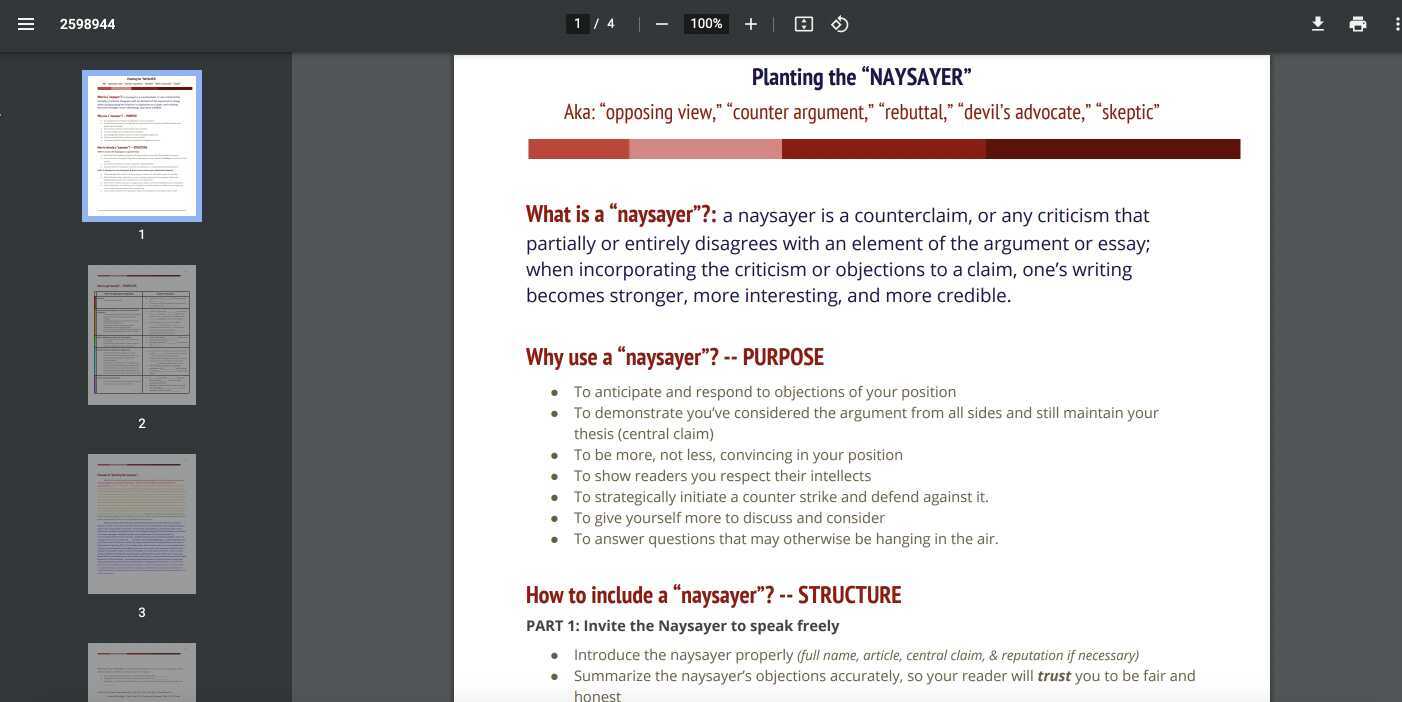Zoom in on the PDF document
This screenshot has height=702, width=1402.
click(x=750, y=24)
